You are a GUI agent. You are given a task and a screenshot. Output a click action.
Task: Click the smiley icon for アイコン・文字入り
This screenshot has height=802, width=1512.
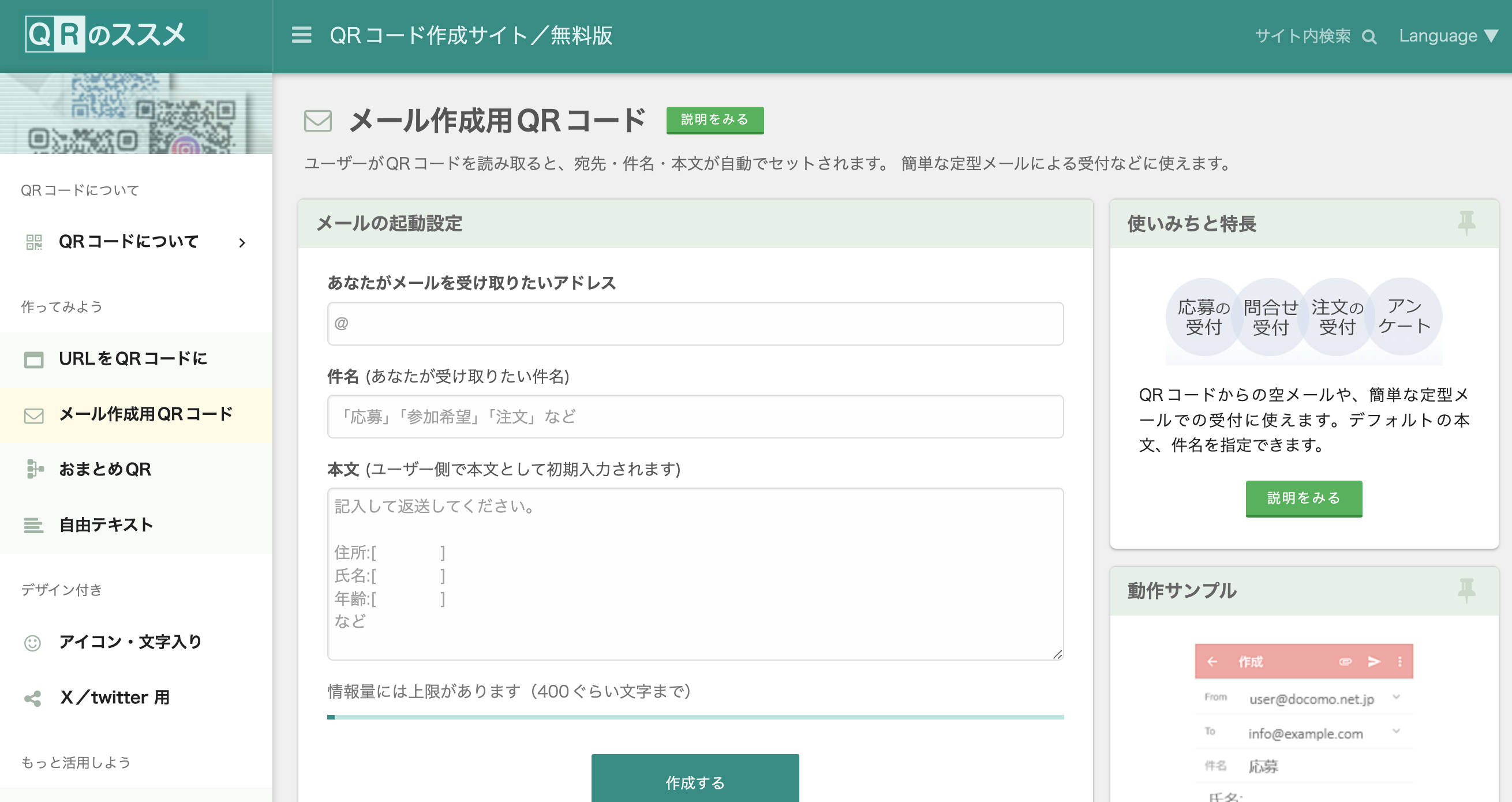(x=32, y=643)
